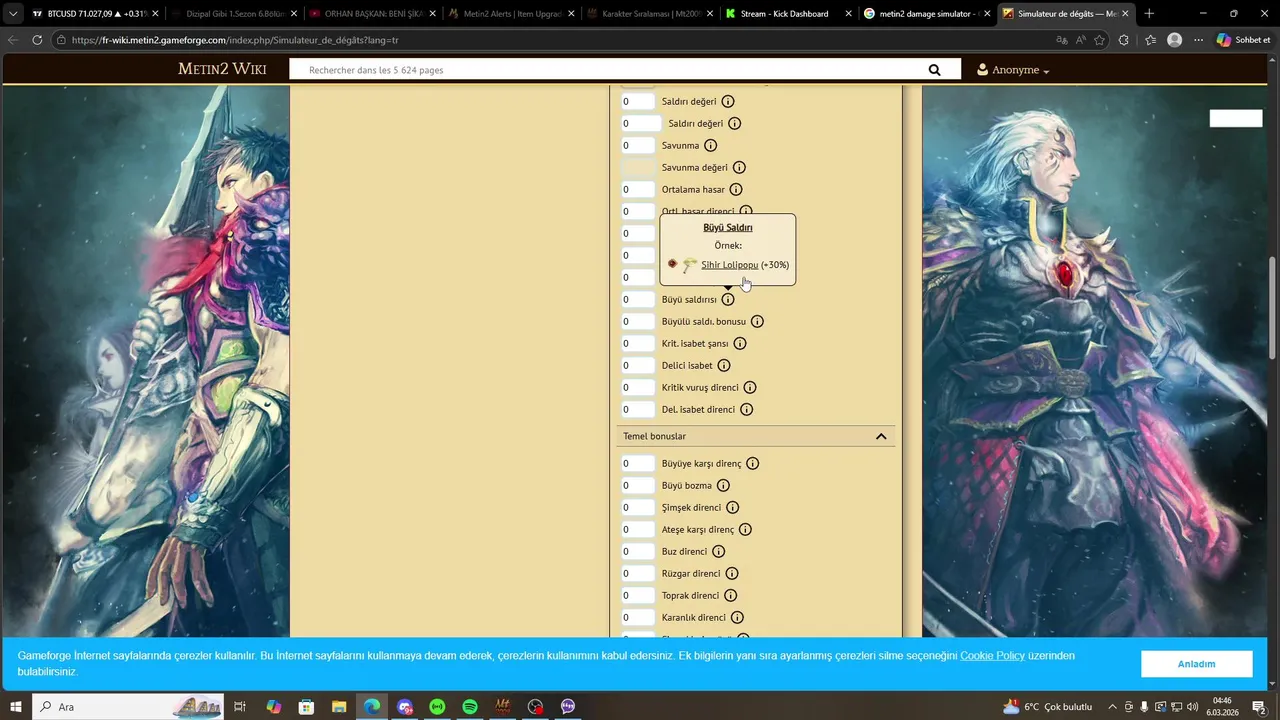Click the Savunma value field
Viewport: 1280px width, 720px height.
click(638, 146)
